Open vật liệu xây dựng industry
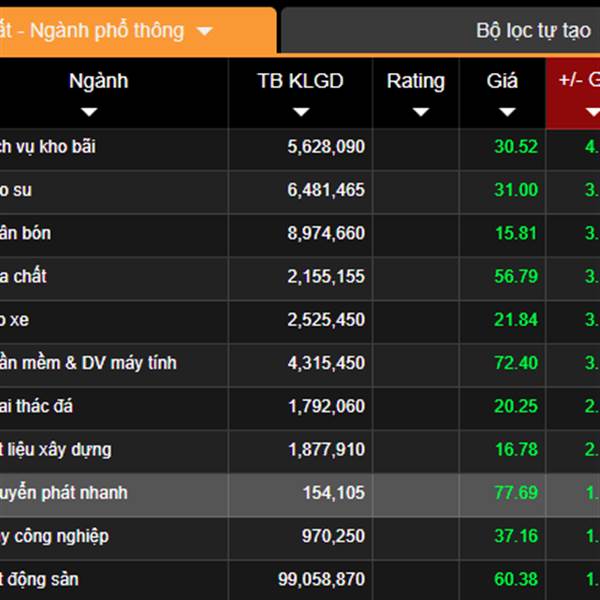 (x=56, y=450)
